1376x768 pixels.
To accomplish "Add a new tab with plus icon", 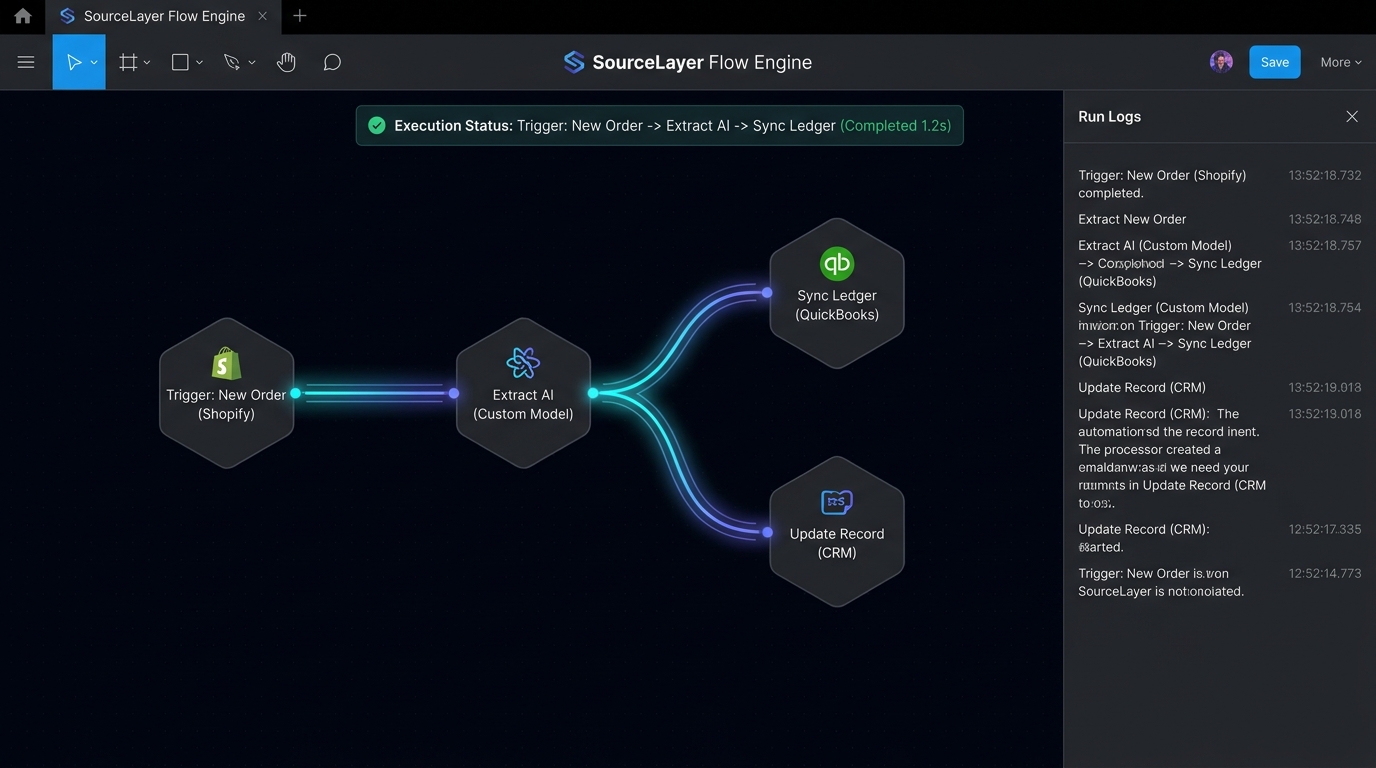I will coord(299,16).
